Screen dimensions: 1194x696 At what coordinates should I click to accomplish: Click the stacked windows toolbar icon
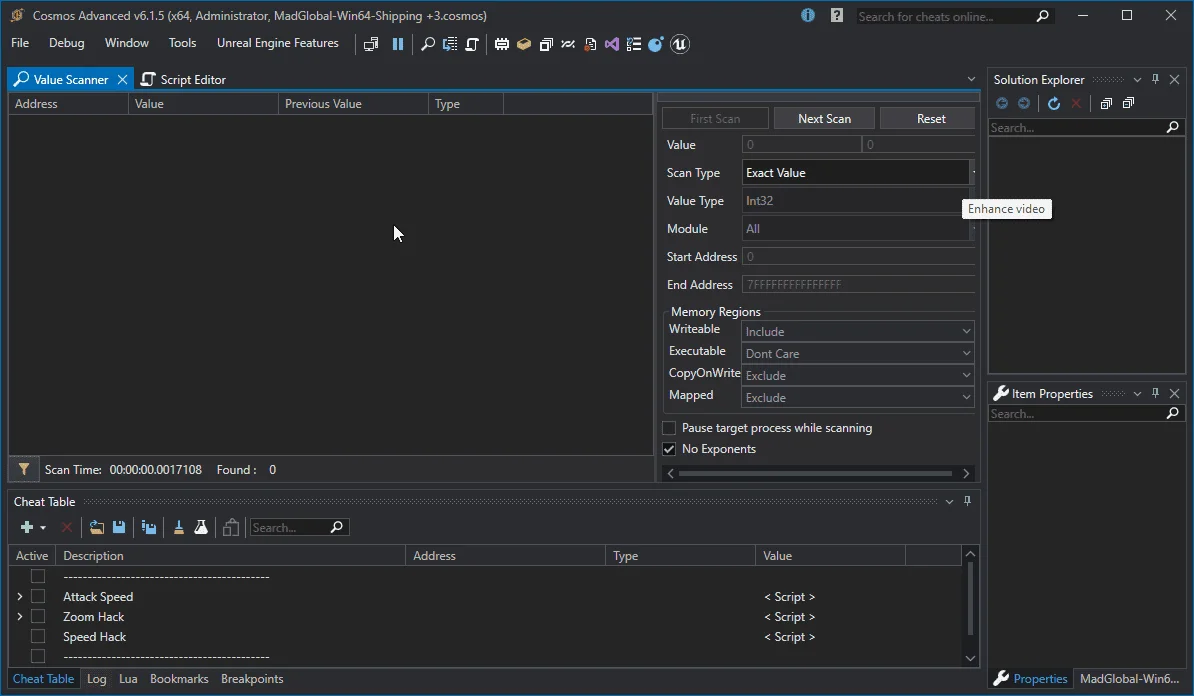(546, 44)
